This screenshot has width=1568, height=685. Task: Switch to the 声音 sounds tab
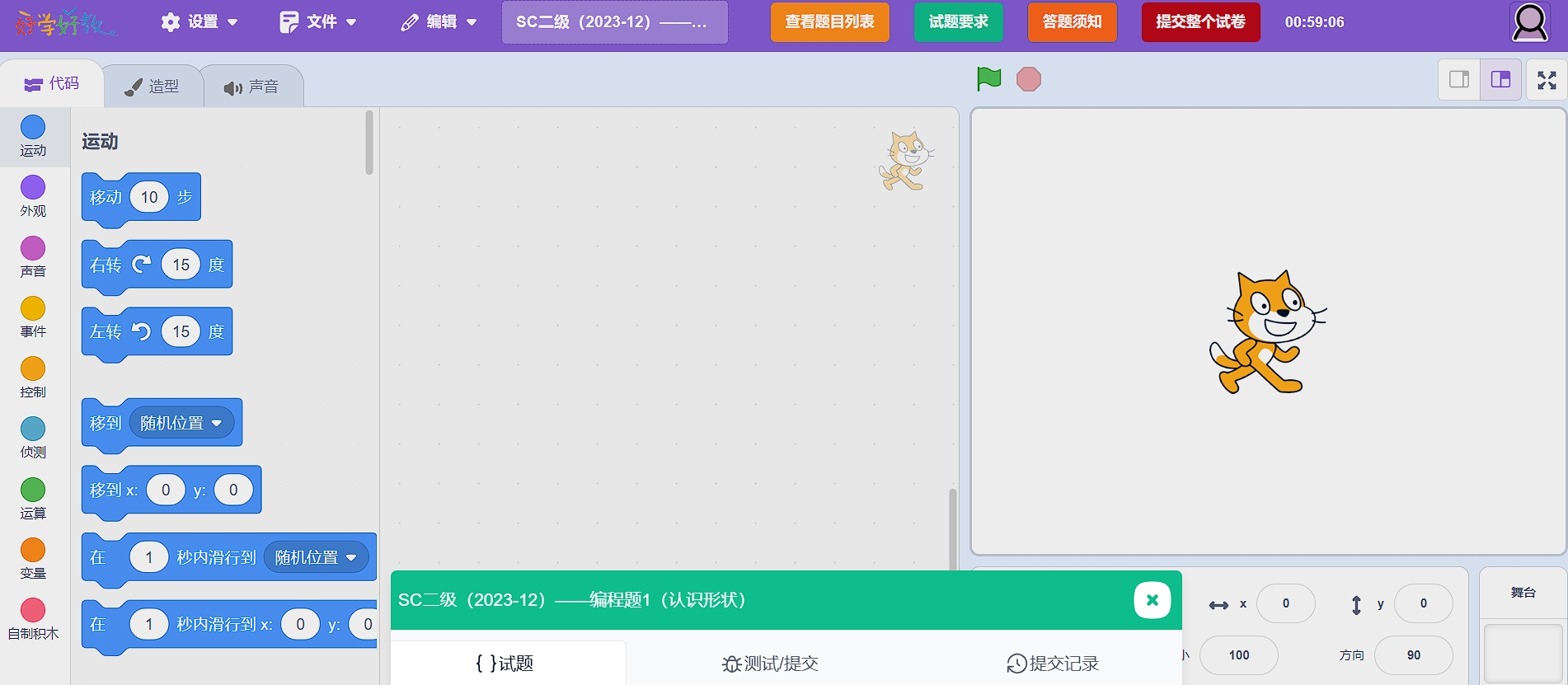(x=251, y=87)
